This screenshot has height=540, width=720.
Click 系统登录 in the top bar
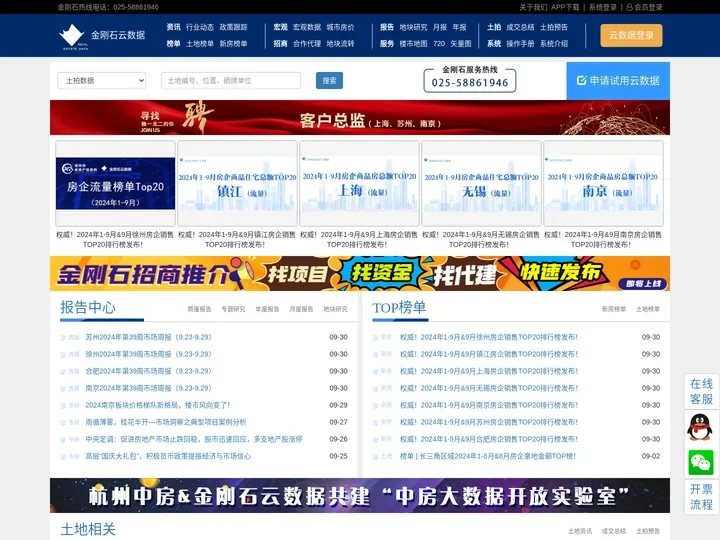tap(603, 7)
